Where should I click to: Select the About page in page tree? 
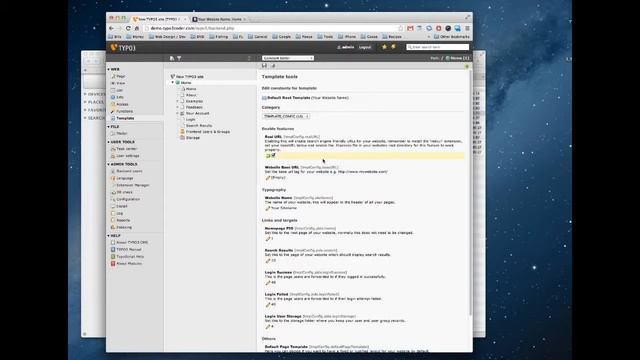point(191,95)
